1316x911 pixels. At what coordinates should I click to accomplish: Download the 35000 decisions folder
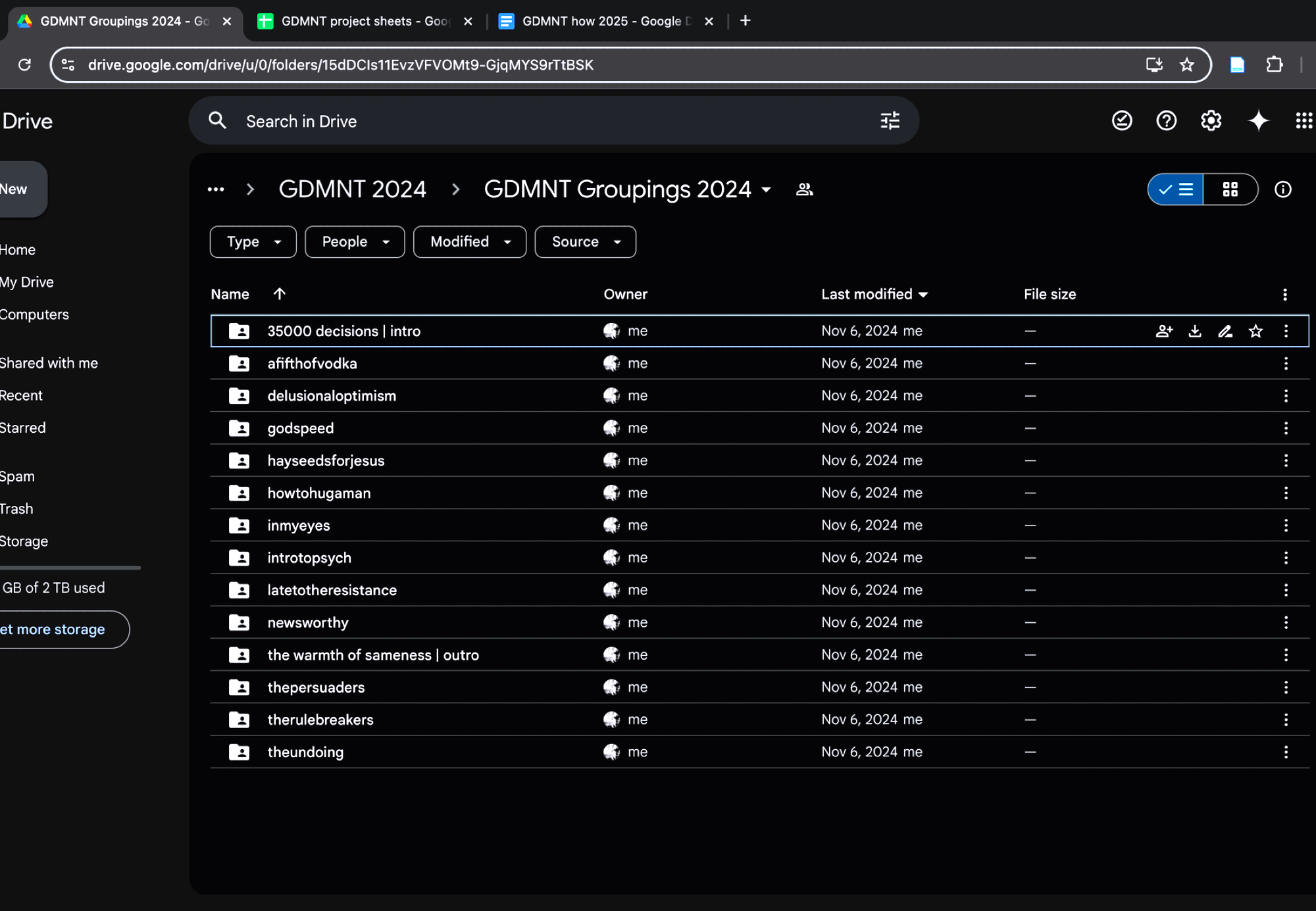coord(1195,331)
